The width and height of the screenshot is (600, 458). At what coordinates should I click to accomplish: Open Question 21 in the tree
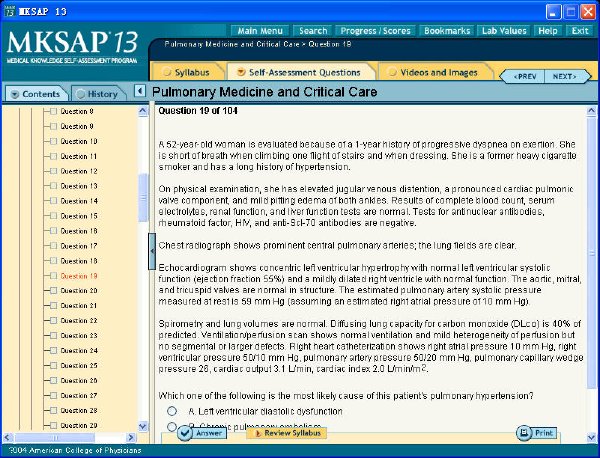tap(79, 306)
